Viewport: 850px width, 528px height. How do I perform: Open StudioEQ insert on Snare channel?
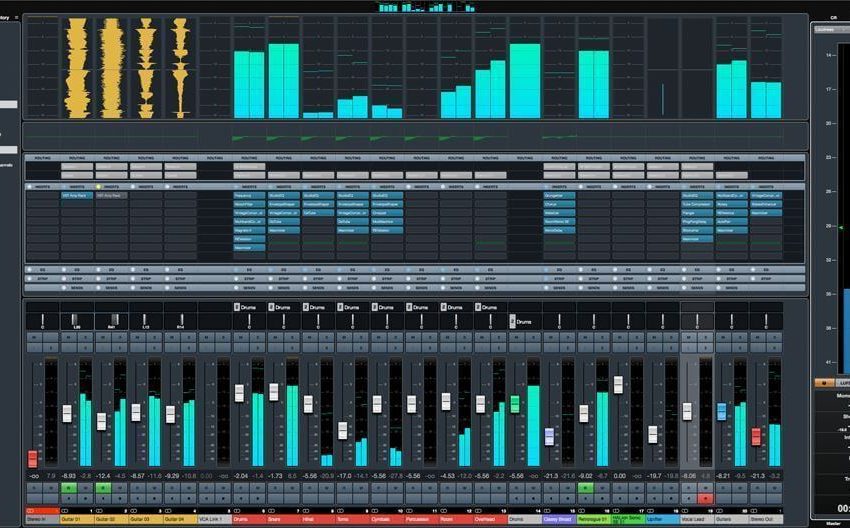(284, 196)
